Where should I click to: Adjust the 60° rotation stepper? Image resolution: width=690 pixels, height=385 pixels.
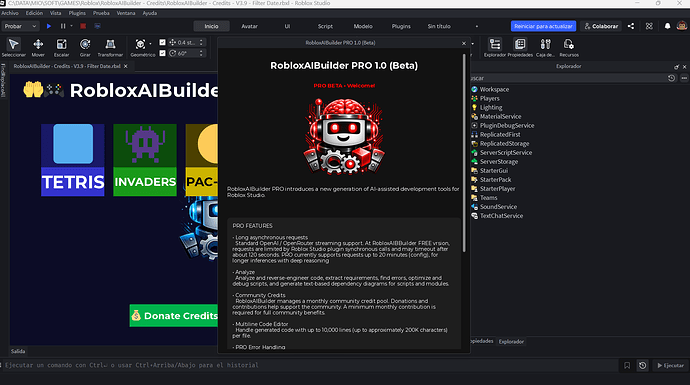click(x=201, y=53)
